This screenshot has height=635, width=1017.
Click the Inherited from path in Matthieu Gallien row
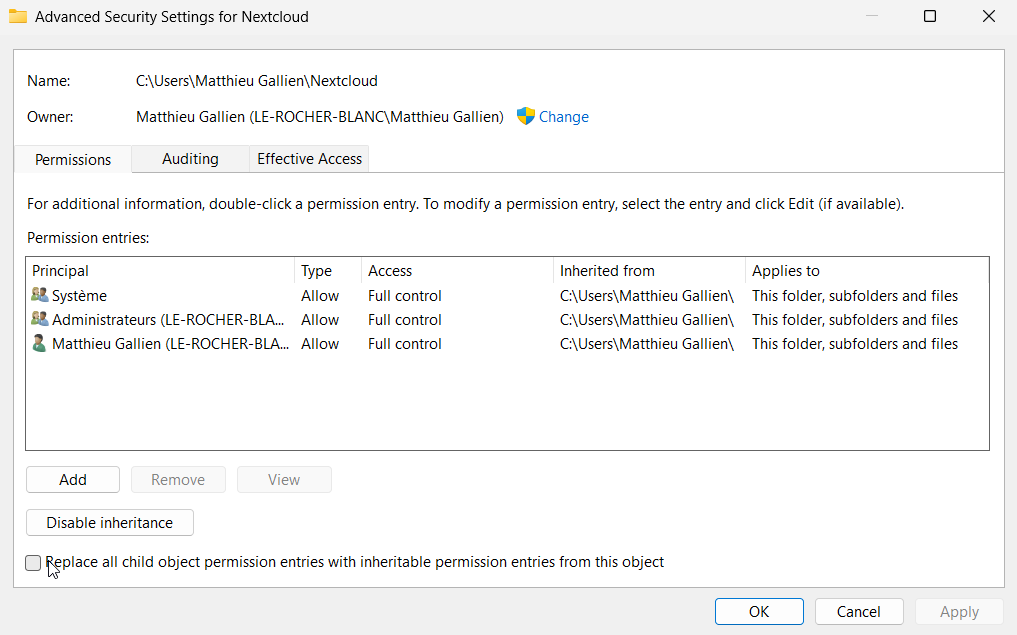click(647, 344)
